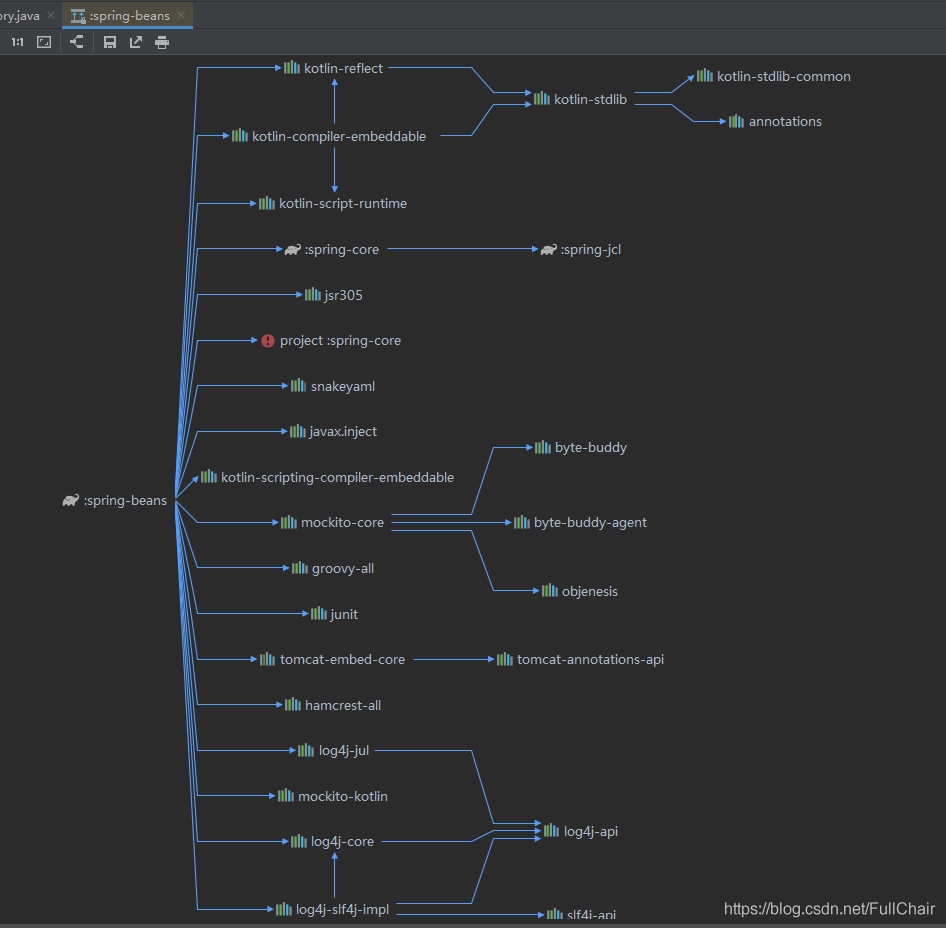The image size is (946, 928).
Task: Select the mockito-core dependency node
Action: [332, 523]
